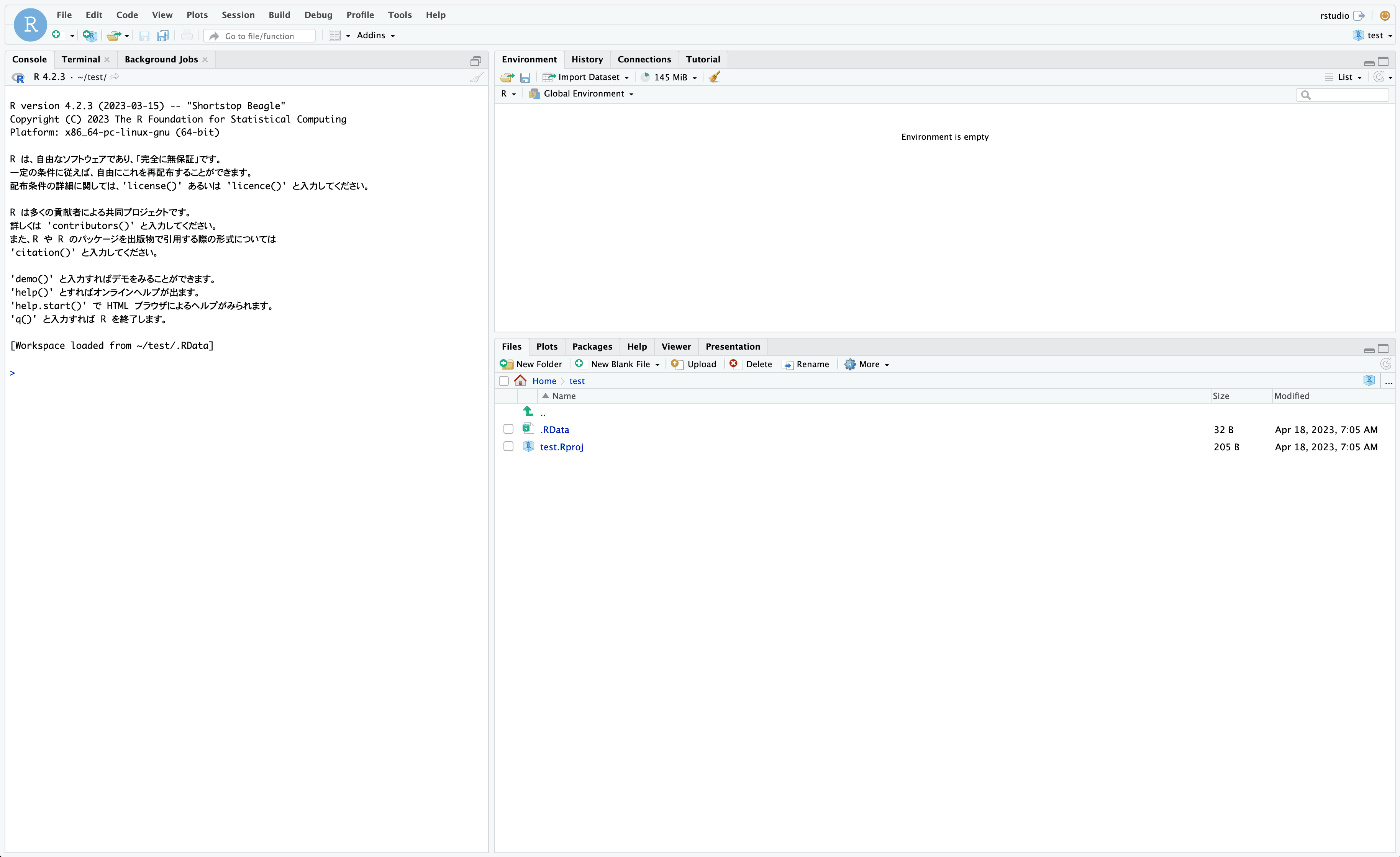
Task: Check the select-all checkbox in Files pane
Action: (x=503, y=381)
